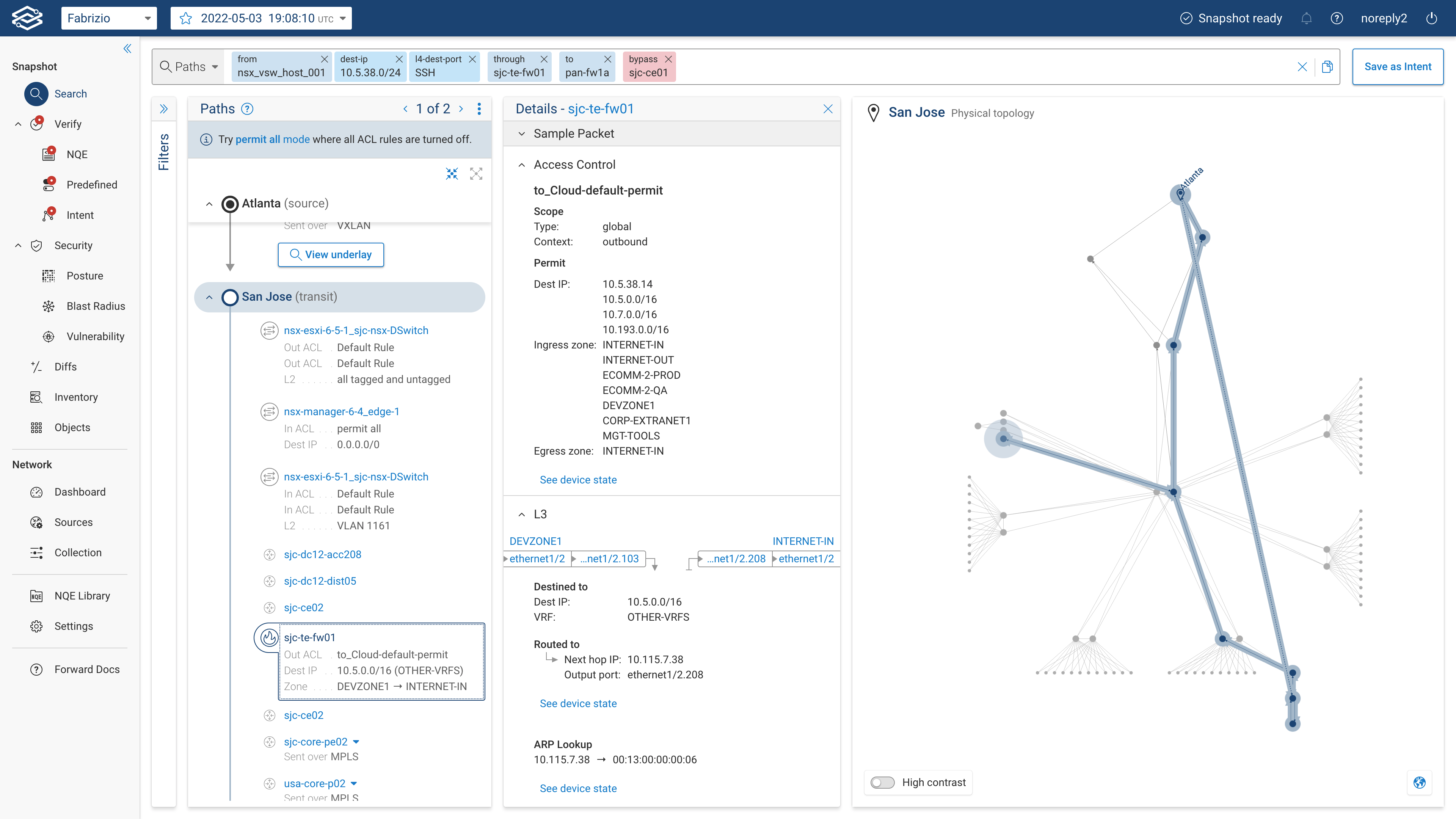
Task: Click the notifications bell icon
Action: click(x=1305, y=18)
